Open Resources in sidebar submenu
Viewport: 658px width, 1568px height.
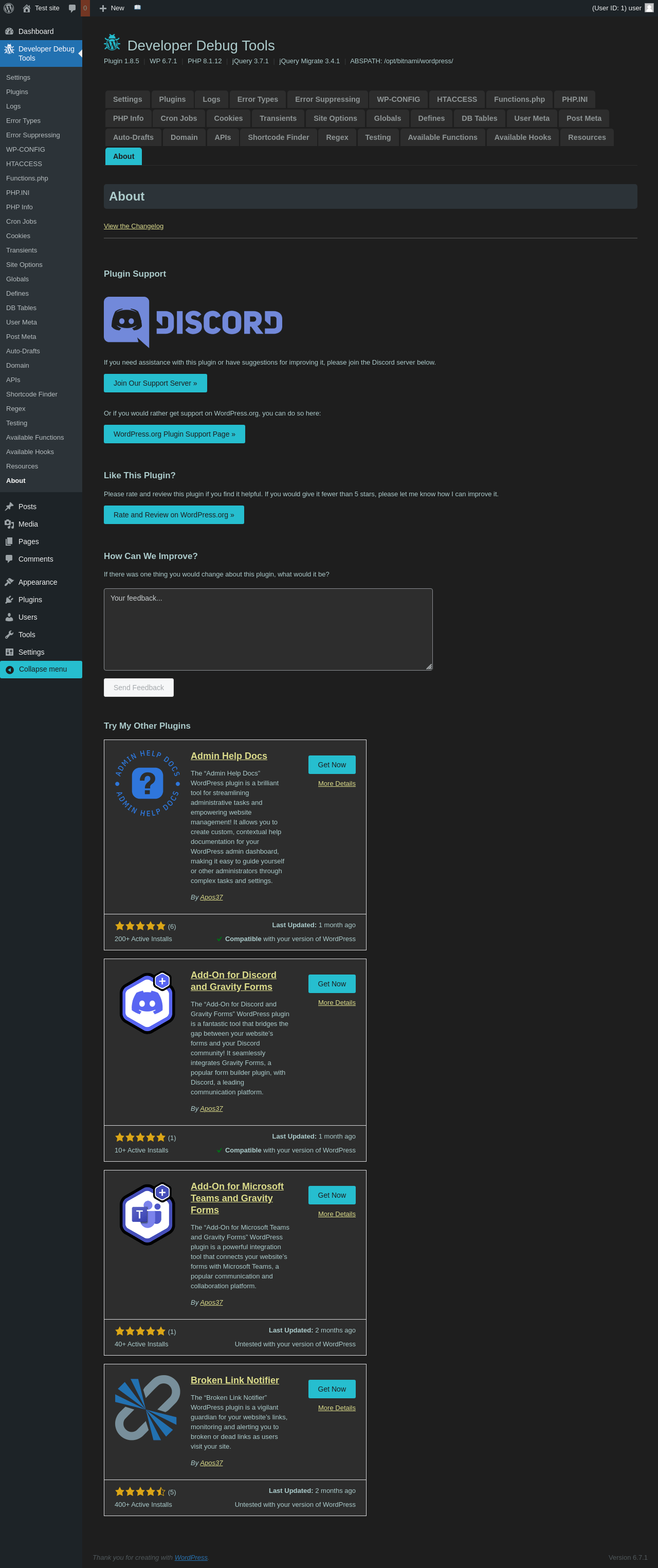click(22, 466)
